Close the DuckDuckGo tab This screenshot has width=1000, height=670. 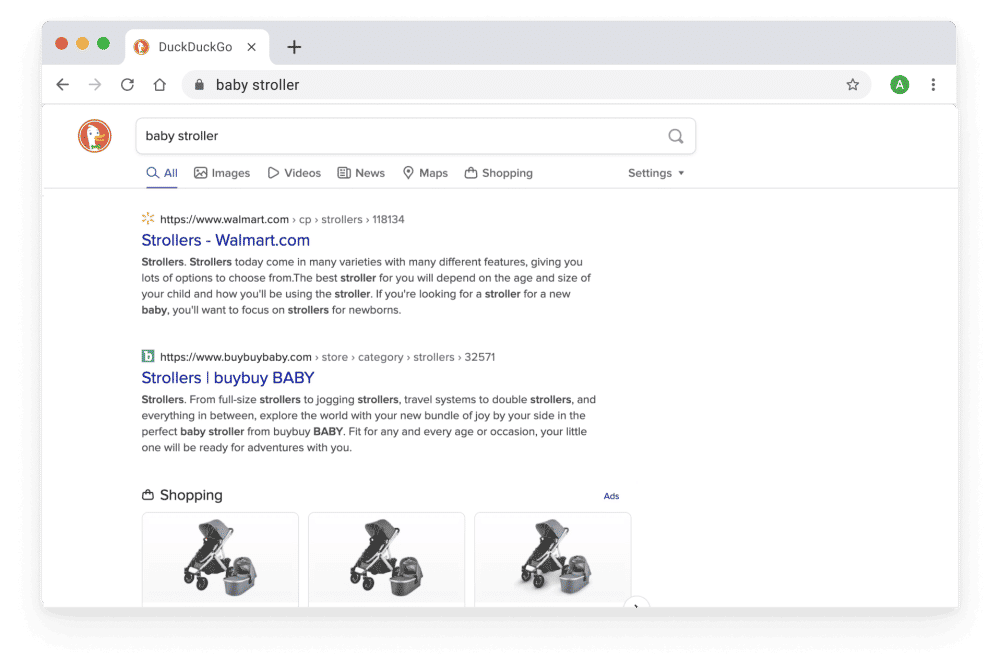pos(252,47)
